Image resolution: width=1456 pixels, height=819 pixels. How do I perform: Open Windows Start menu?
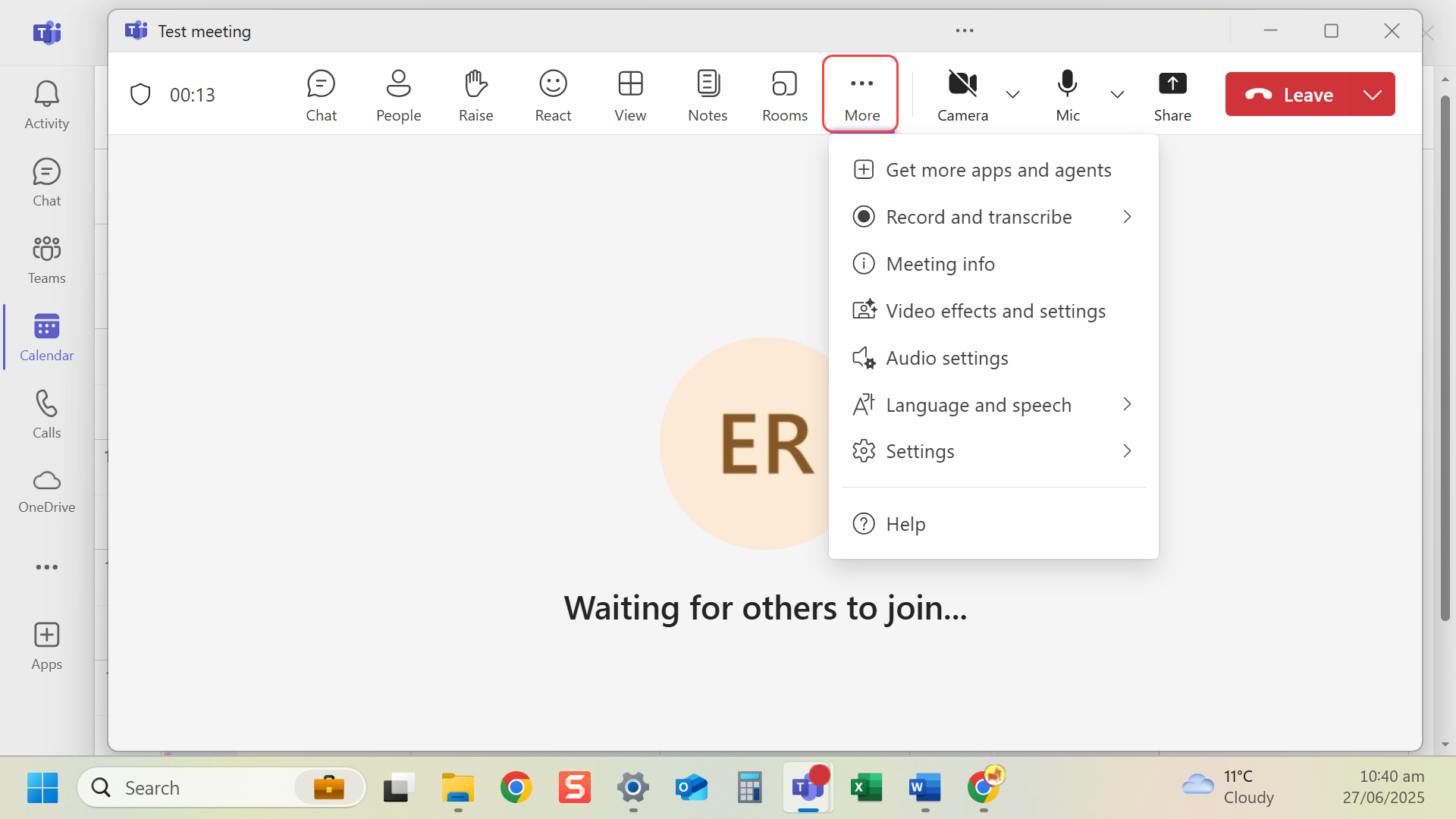(x=42, y=788)
